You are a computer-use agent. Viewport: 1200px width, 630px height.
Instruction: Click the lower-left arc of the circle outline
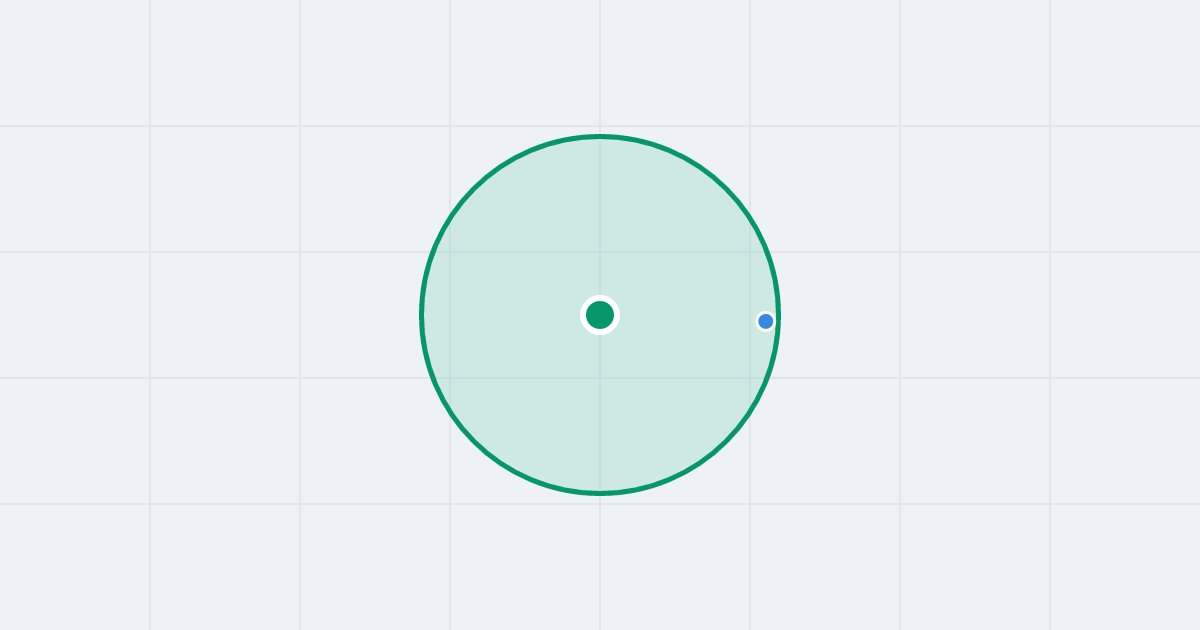coord(474,441)
